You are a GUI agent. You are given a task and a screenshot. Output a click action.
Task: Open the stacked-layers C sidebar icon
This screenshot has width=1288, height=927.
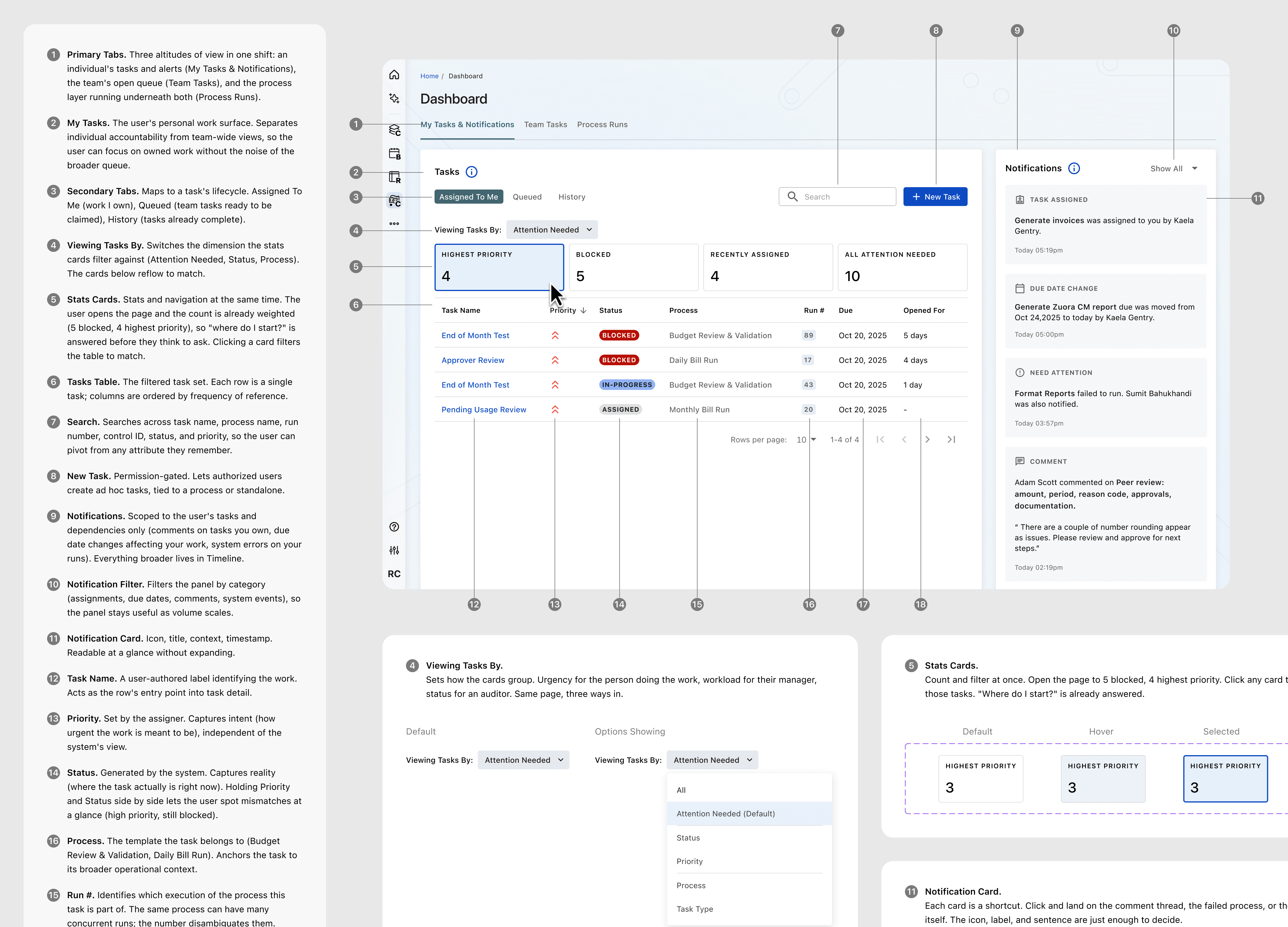coord(395,131)
